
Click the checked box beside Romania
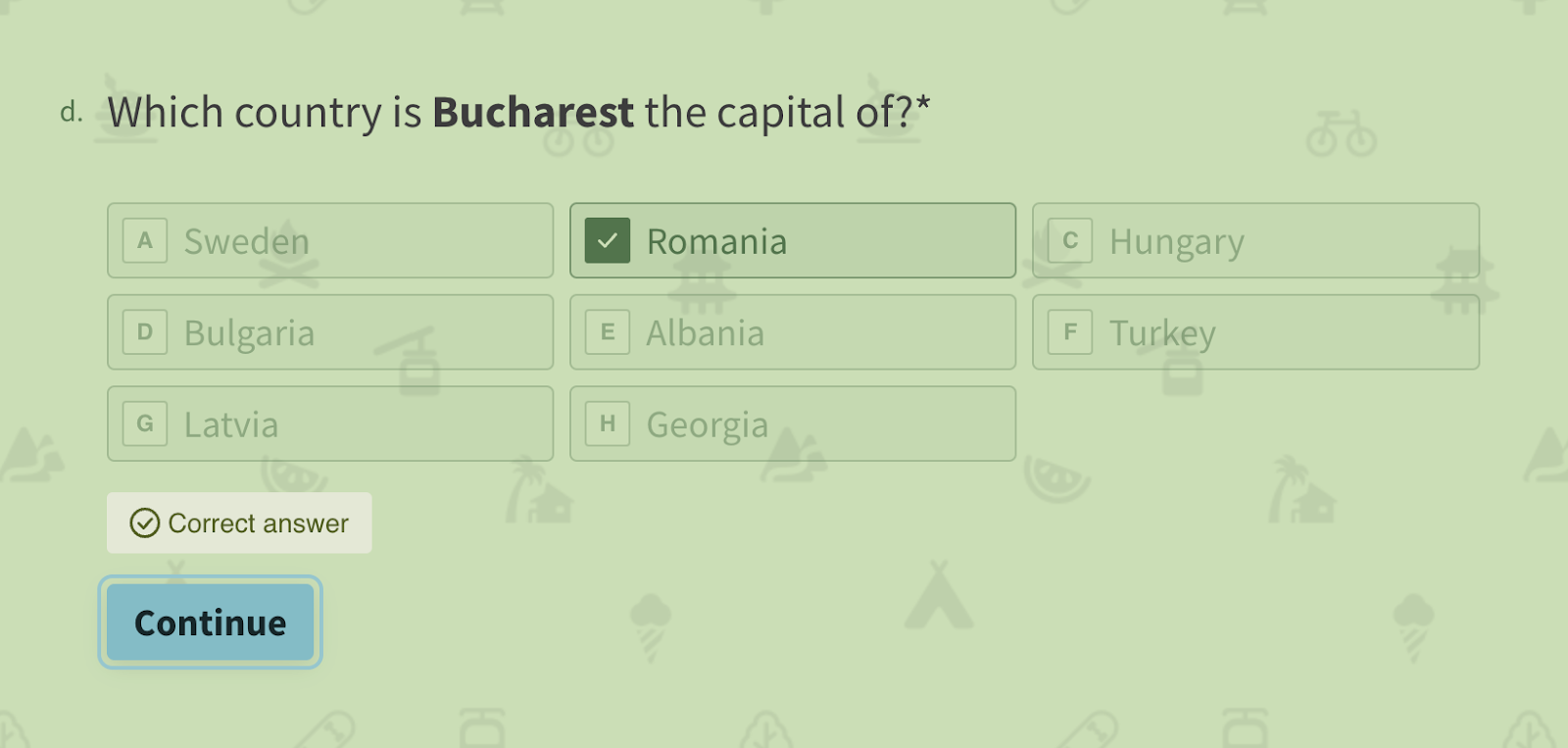click(x=608, y=240)
